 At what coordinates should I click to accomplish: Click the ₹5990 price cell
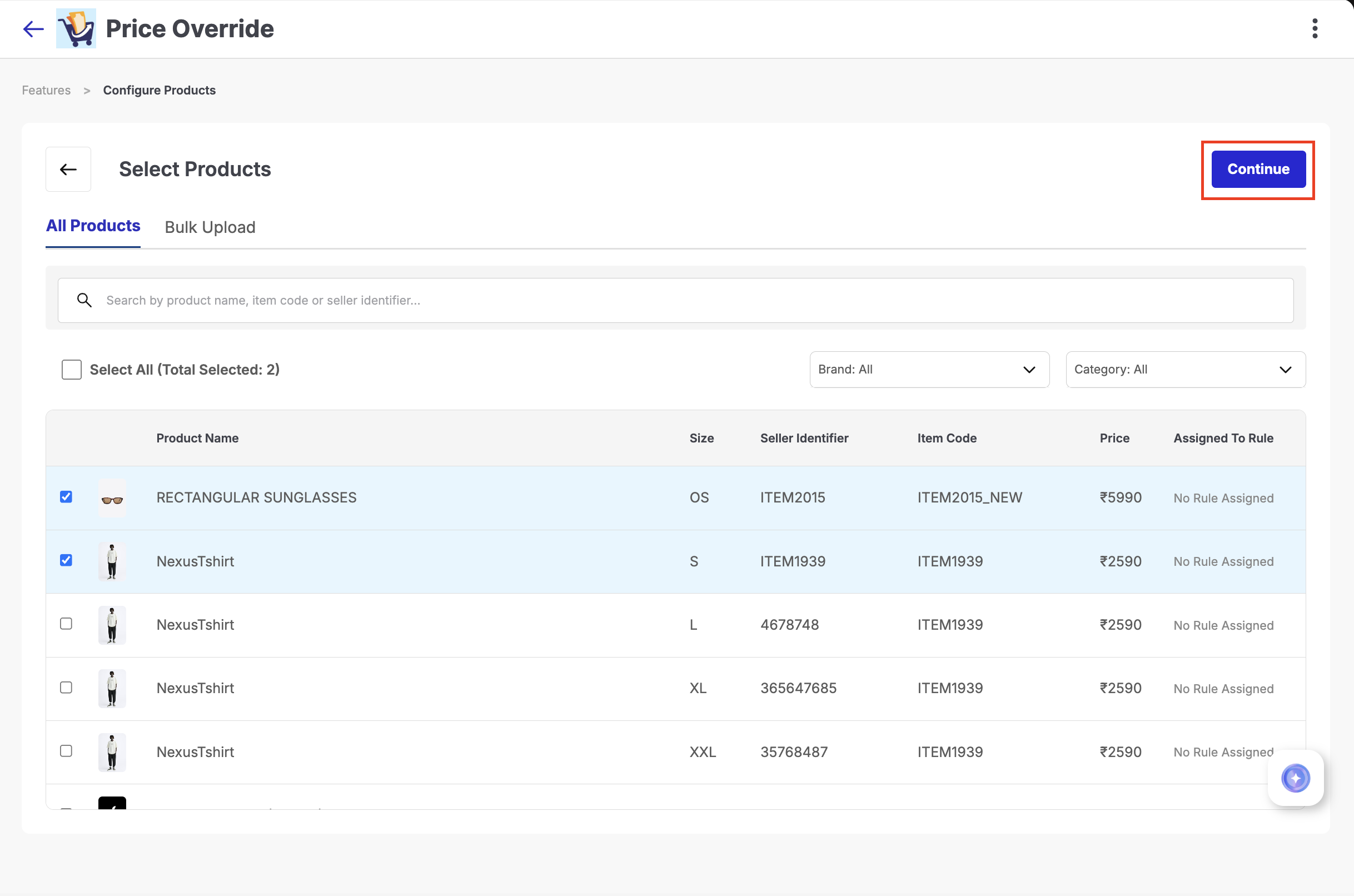pyautogui.click(x=1121, y=497)
